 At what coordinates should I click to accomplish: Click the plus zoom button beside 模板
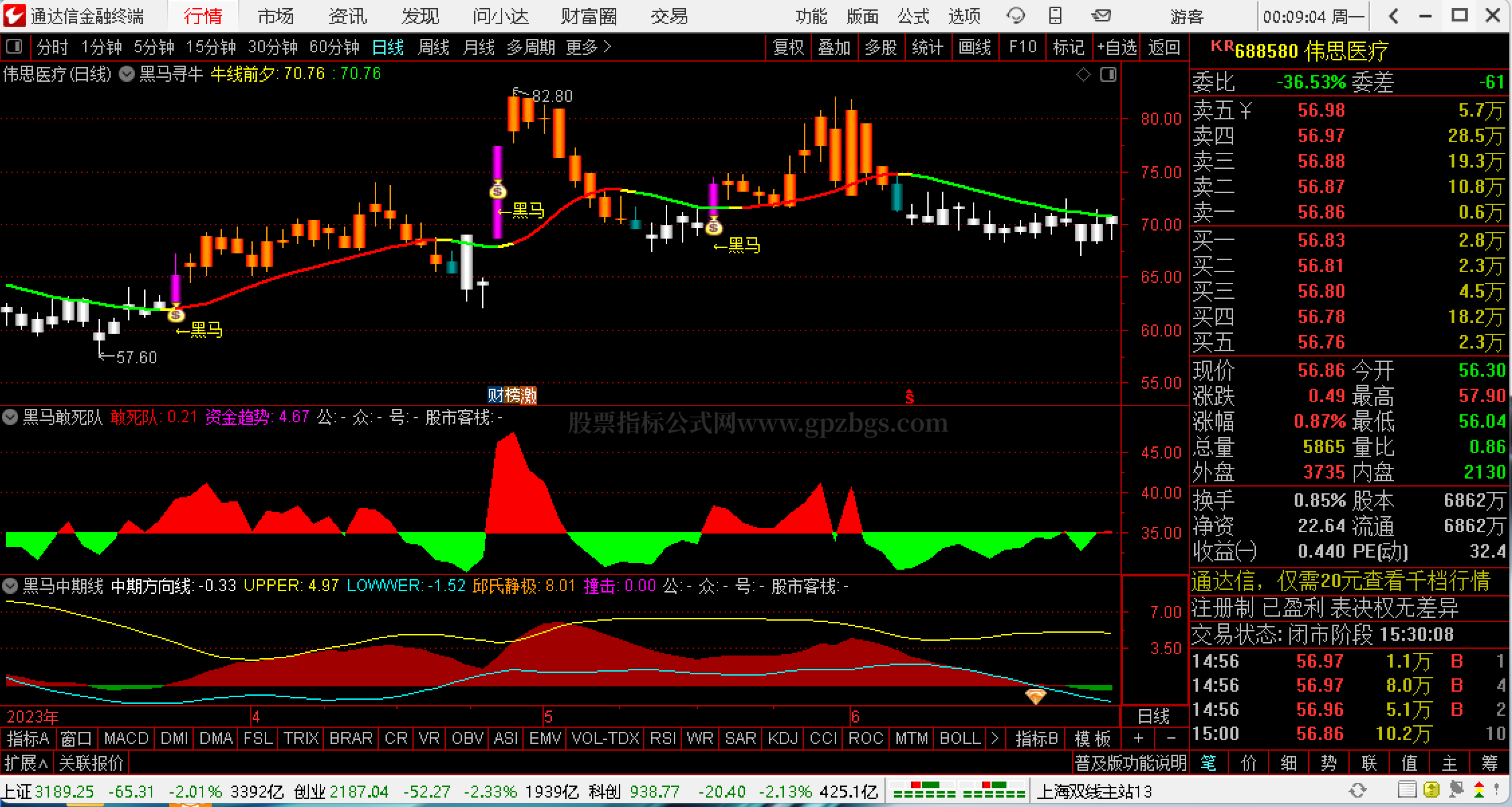[x=1139, y=738]
